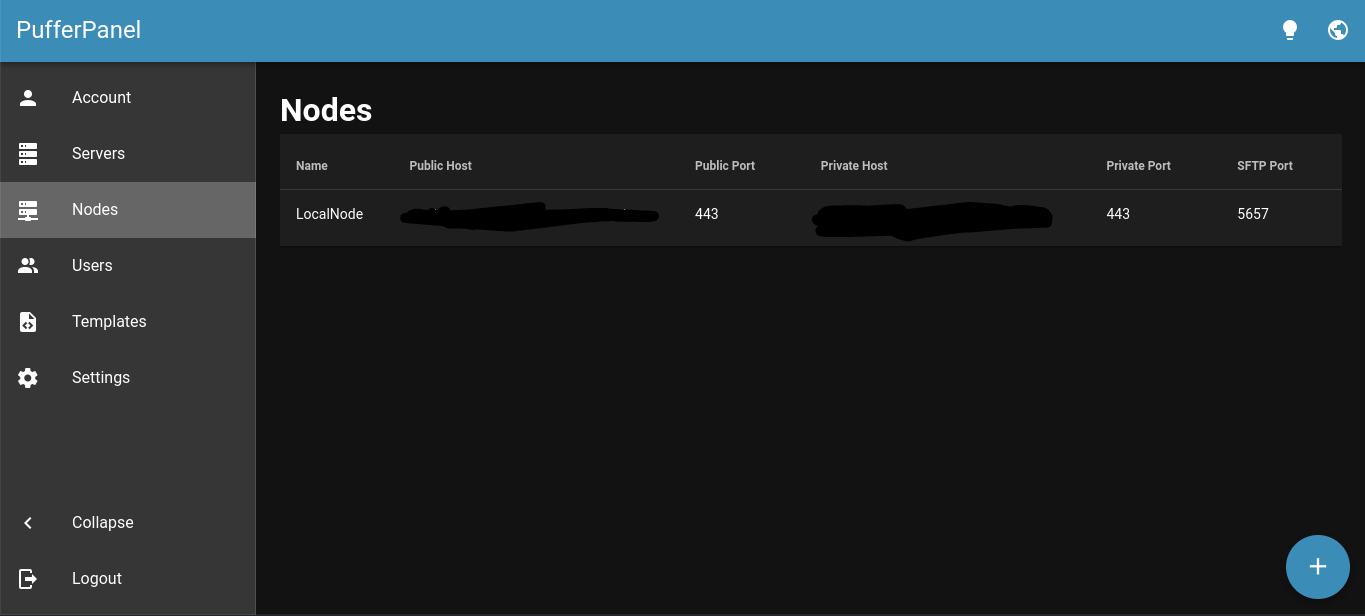This screenshot has height=616, width=1365.
Task: Select the Account person icon in sidebar
Action: tap(27, 97)
